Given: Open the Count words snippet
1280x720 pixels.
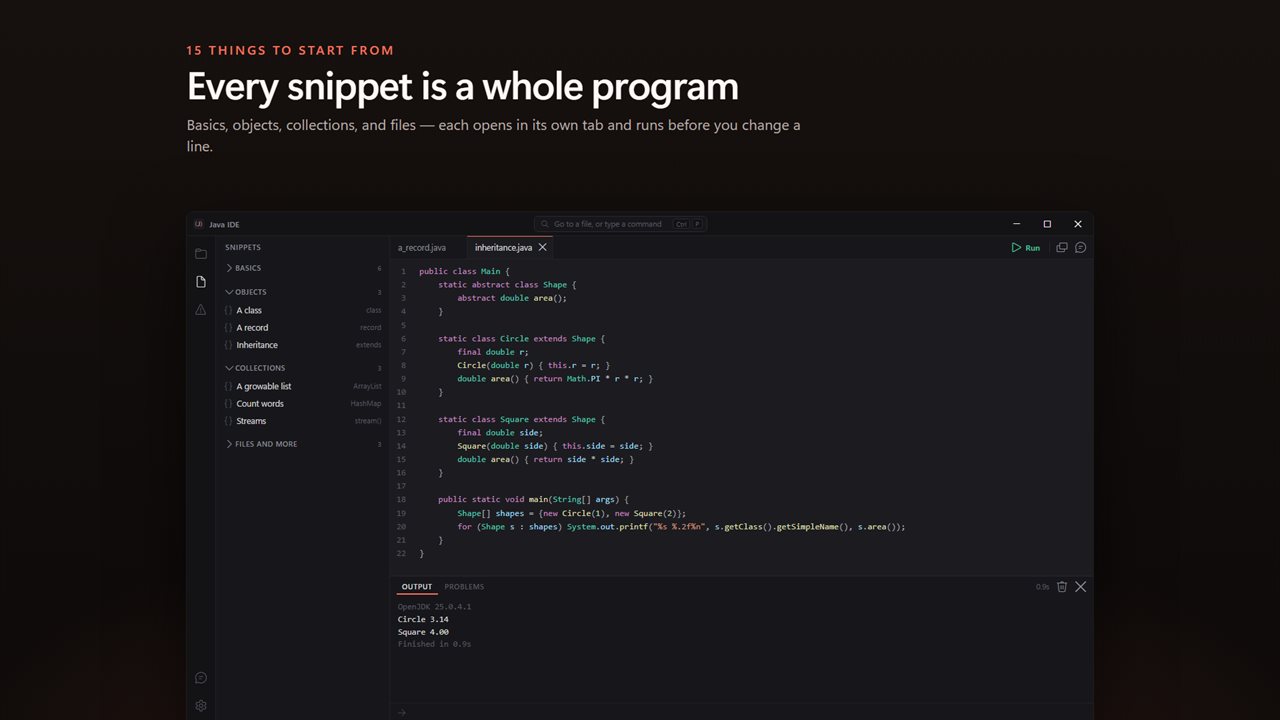Looking at the screenshot, I should tap(303, 404).
